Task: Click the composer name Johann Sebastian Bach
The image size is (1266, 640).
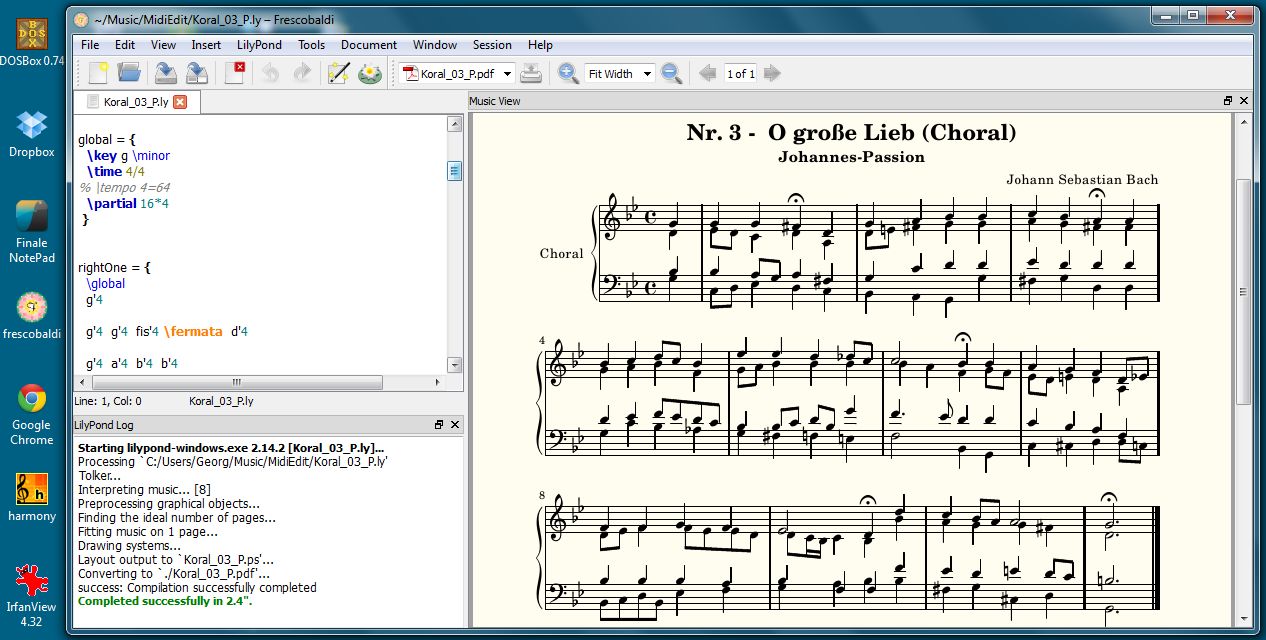Action: coord(1082,180)
